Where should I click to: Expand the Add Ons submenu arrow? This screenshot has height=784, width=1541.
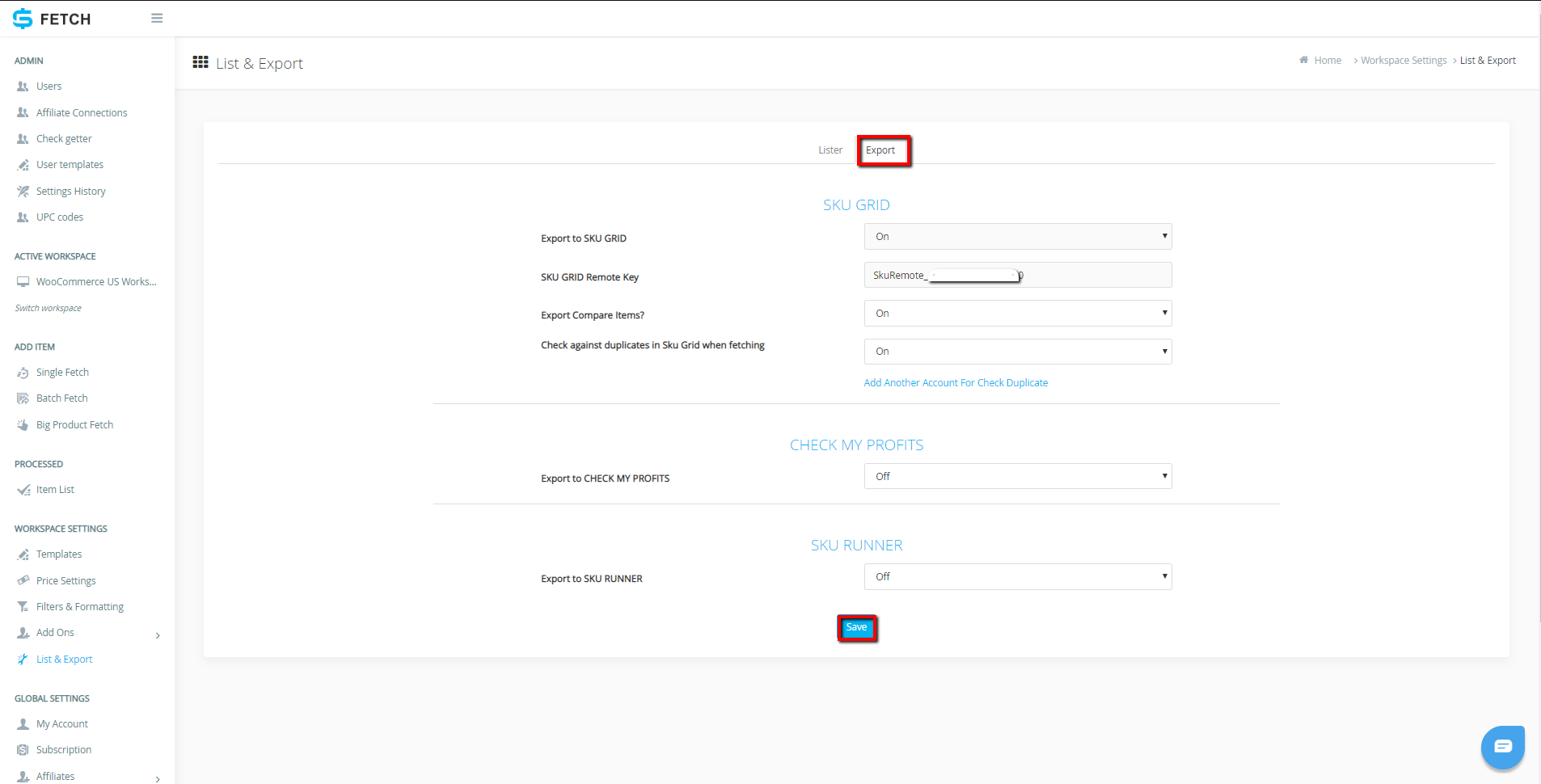click(x=158, y=635)
